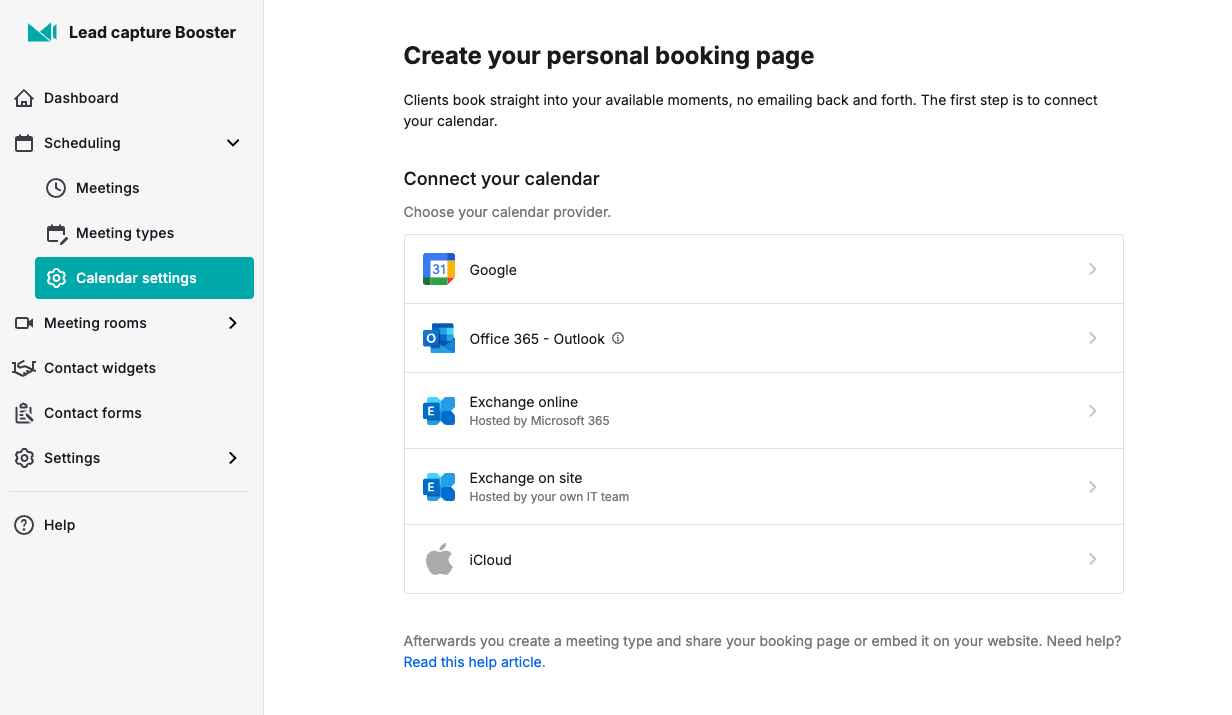Screen dimensions: 1232x715
Task: Click the chevron on the Google row
Action: (1093, 269)
